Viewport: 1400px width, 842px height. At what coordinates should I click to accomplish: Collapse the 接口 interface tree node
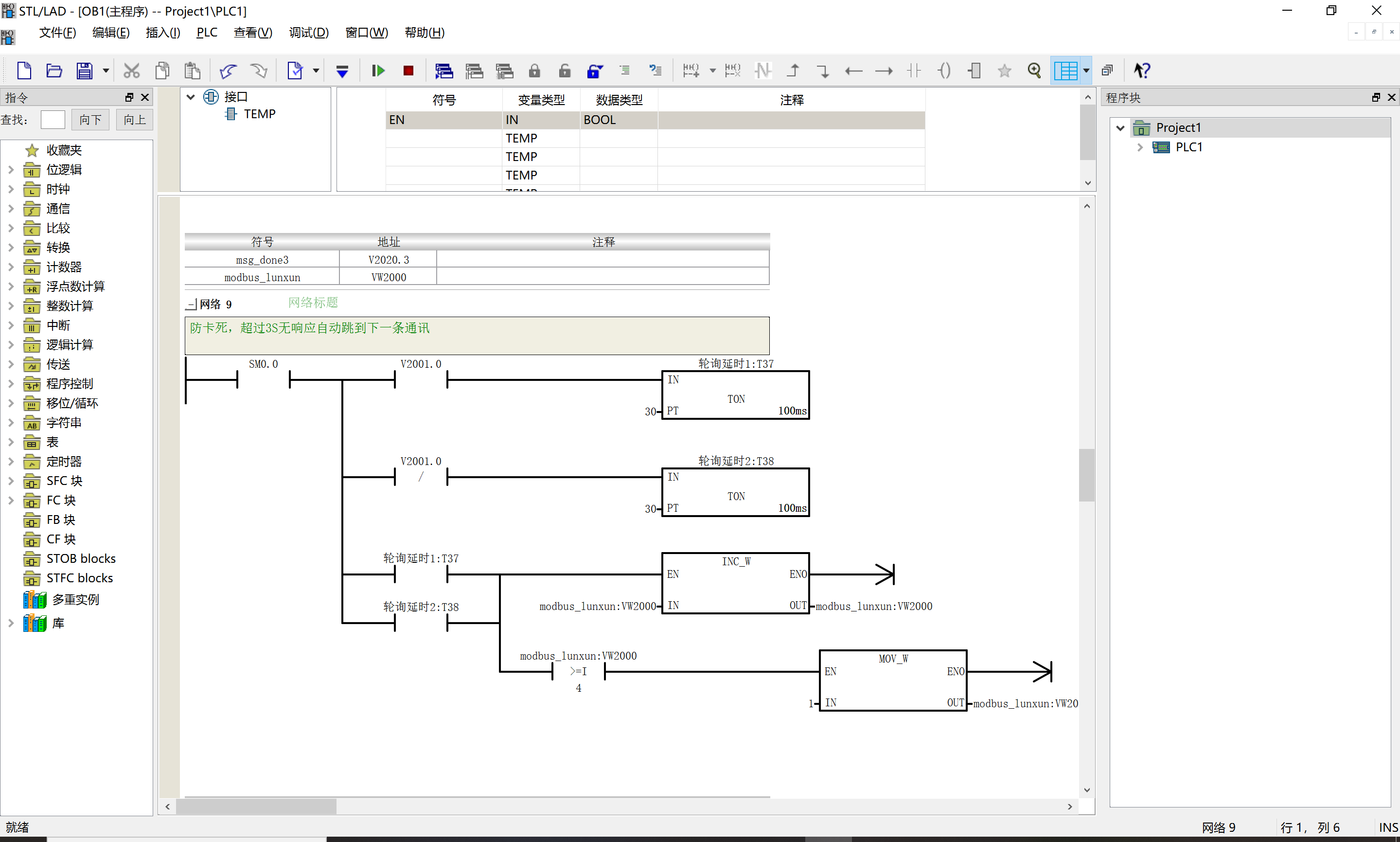[x=191, y=97]
